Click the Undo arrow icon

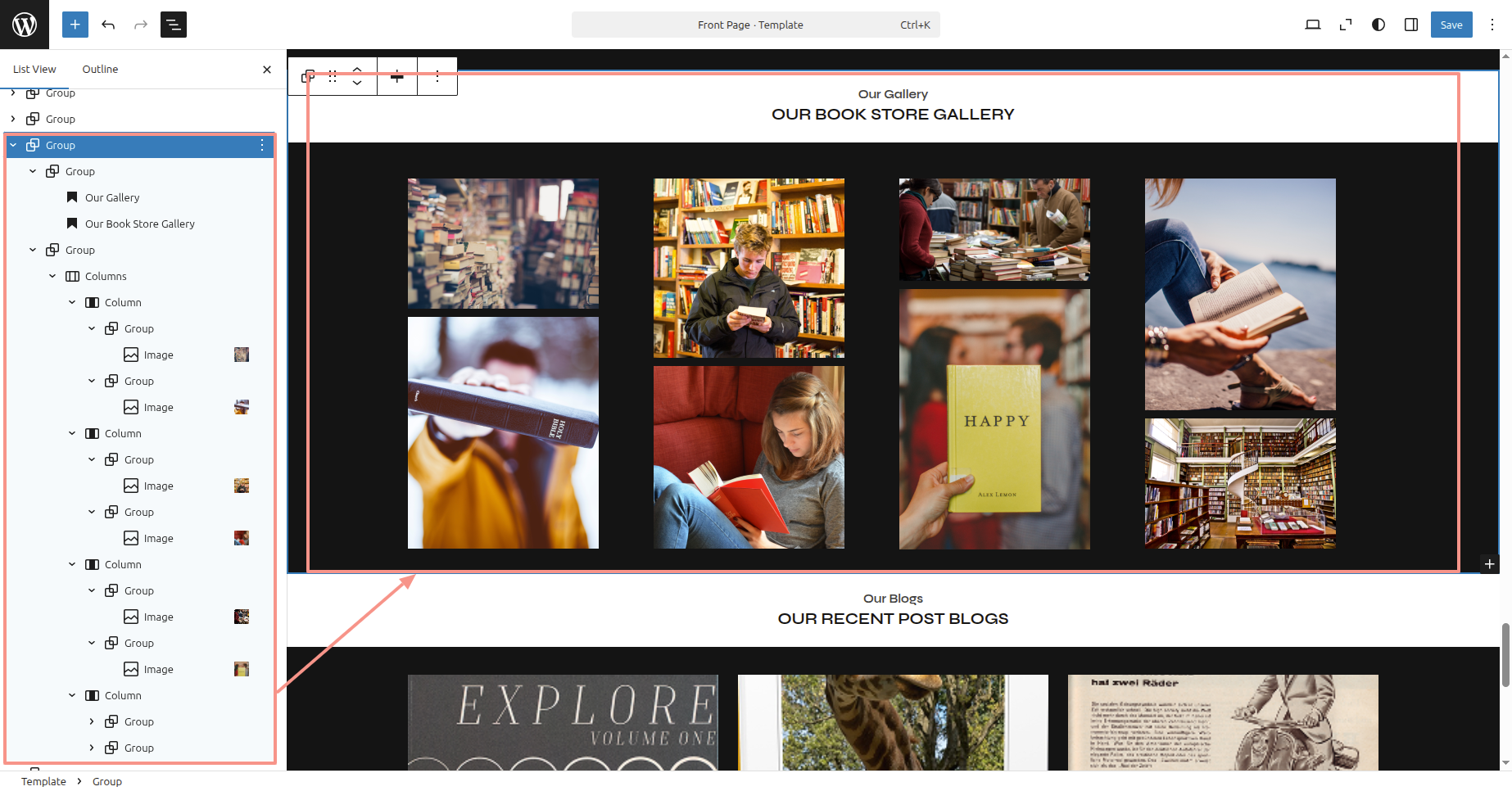tap(108, 25)
